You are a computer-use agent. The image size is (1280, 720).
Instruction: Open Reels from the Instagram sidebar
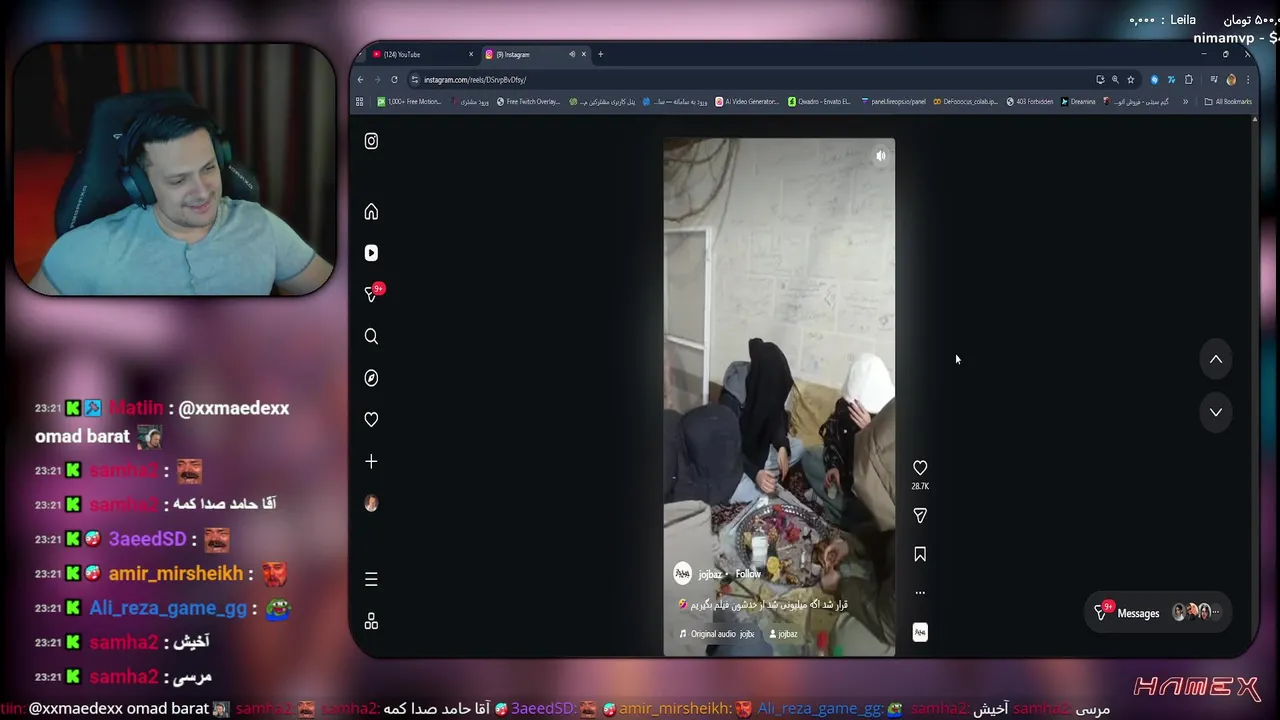coord(371,253)
